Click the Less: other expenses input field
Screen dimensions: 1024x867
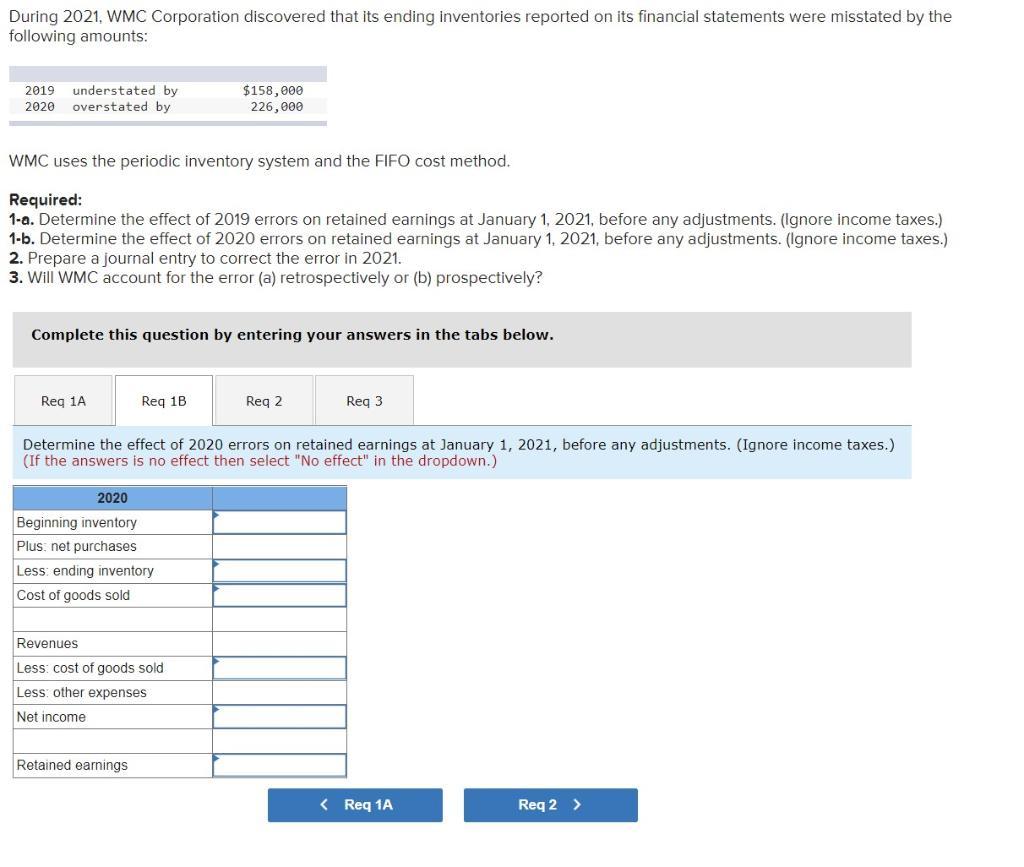[x=278, y=692]
